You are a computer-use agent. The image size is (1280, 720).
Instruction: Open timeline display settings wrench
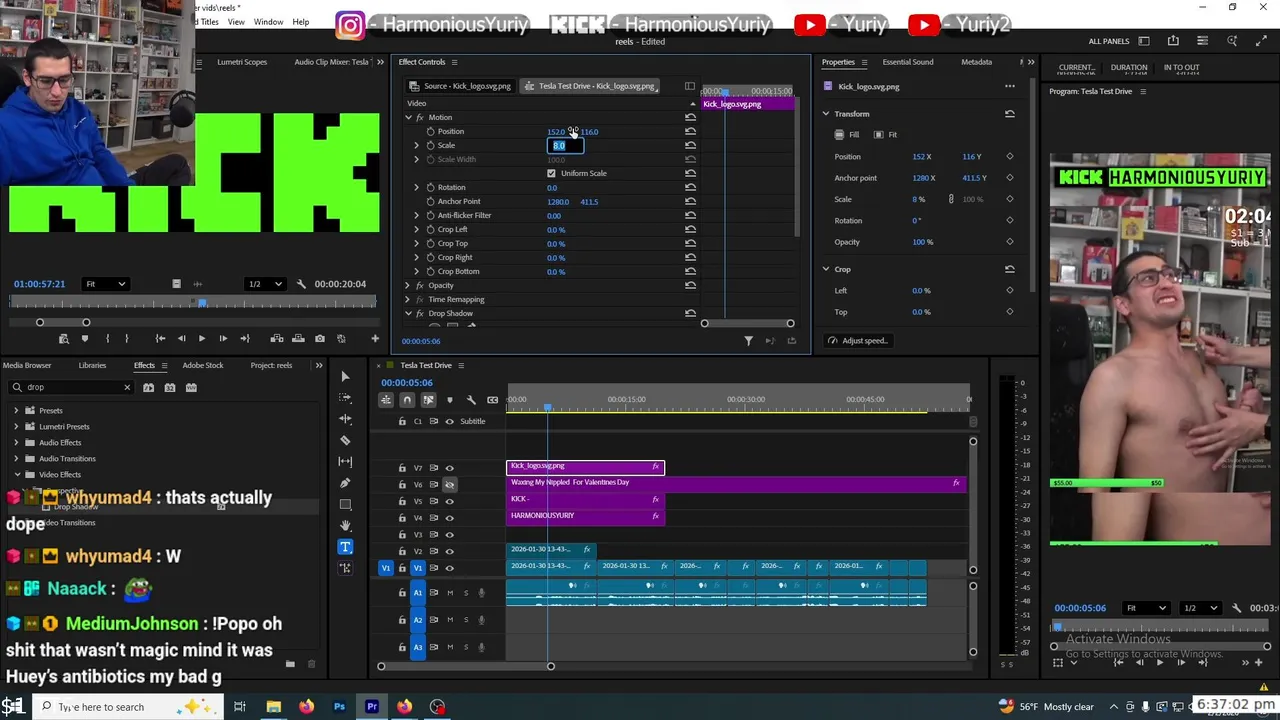[471, 400]
